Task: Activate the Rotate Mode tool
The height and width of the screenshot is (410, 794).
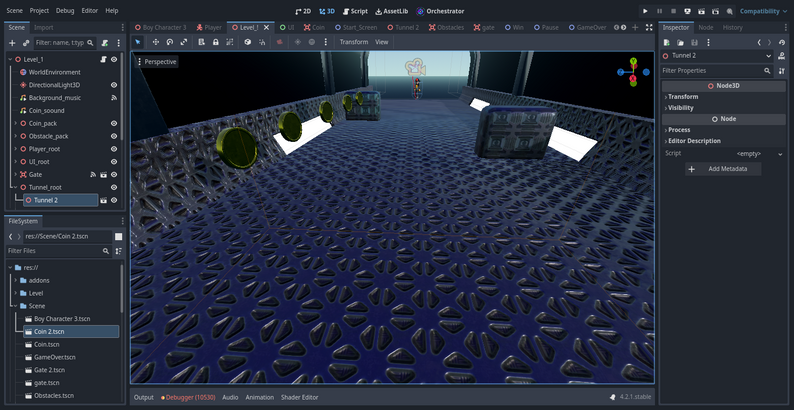Action: point(170,42)
